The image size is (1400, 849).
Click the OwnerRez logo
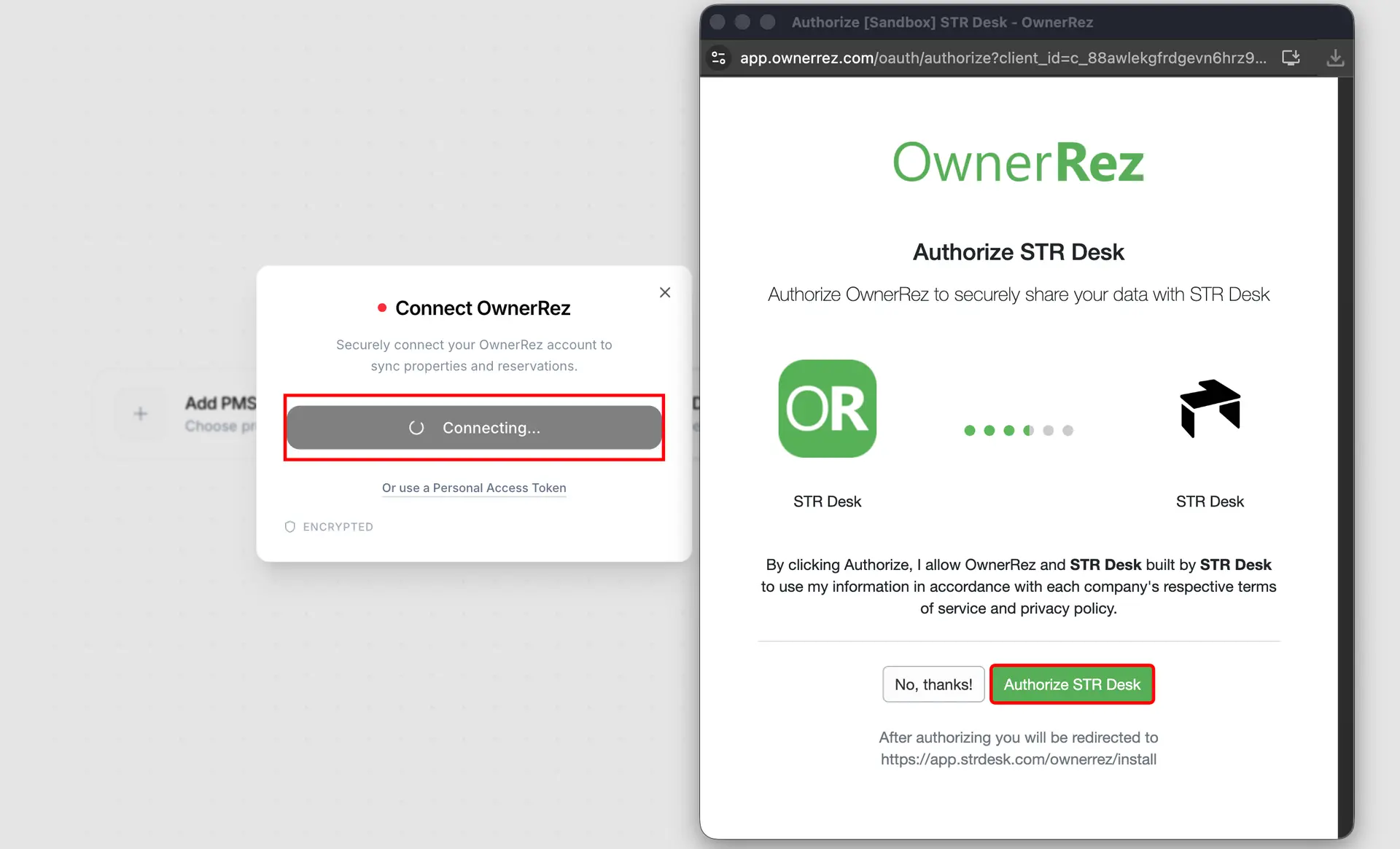click(x=1018, y=160)
